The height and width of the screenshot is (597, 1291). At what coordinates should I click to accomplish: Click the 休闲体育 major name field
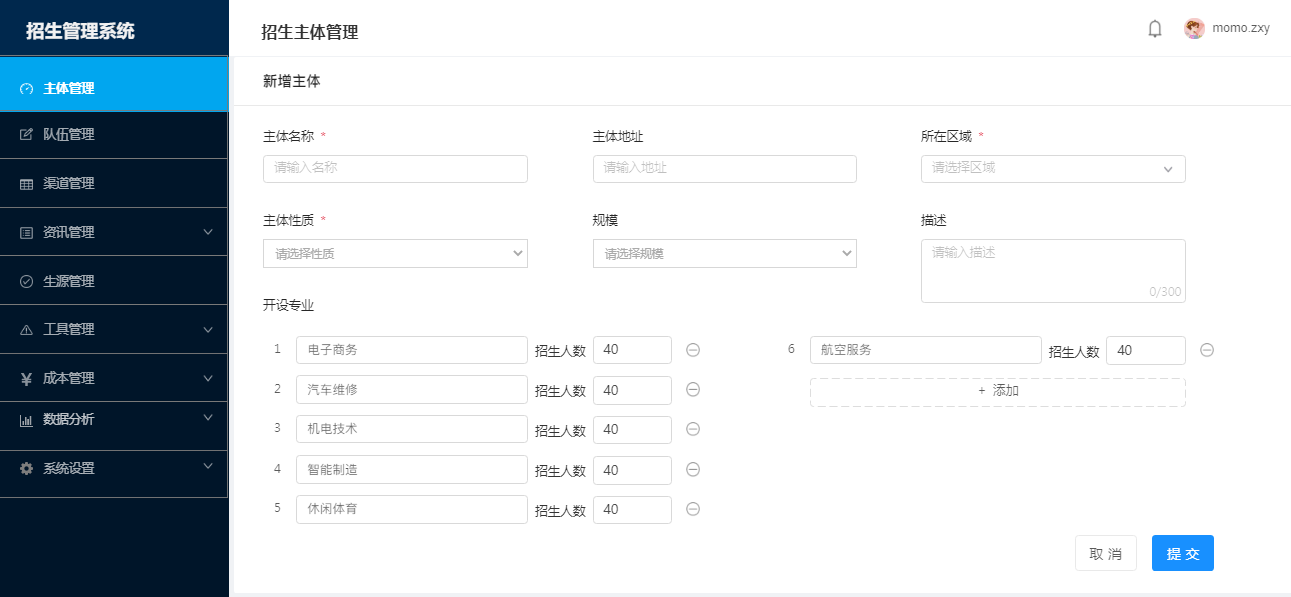(x=412, y=509)
